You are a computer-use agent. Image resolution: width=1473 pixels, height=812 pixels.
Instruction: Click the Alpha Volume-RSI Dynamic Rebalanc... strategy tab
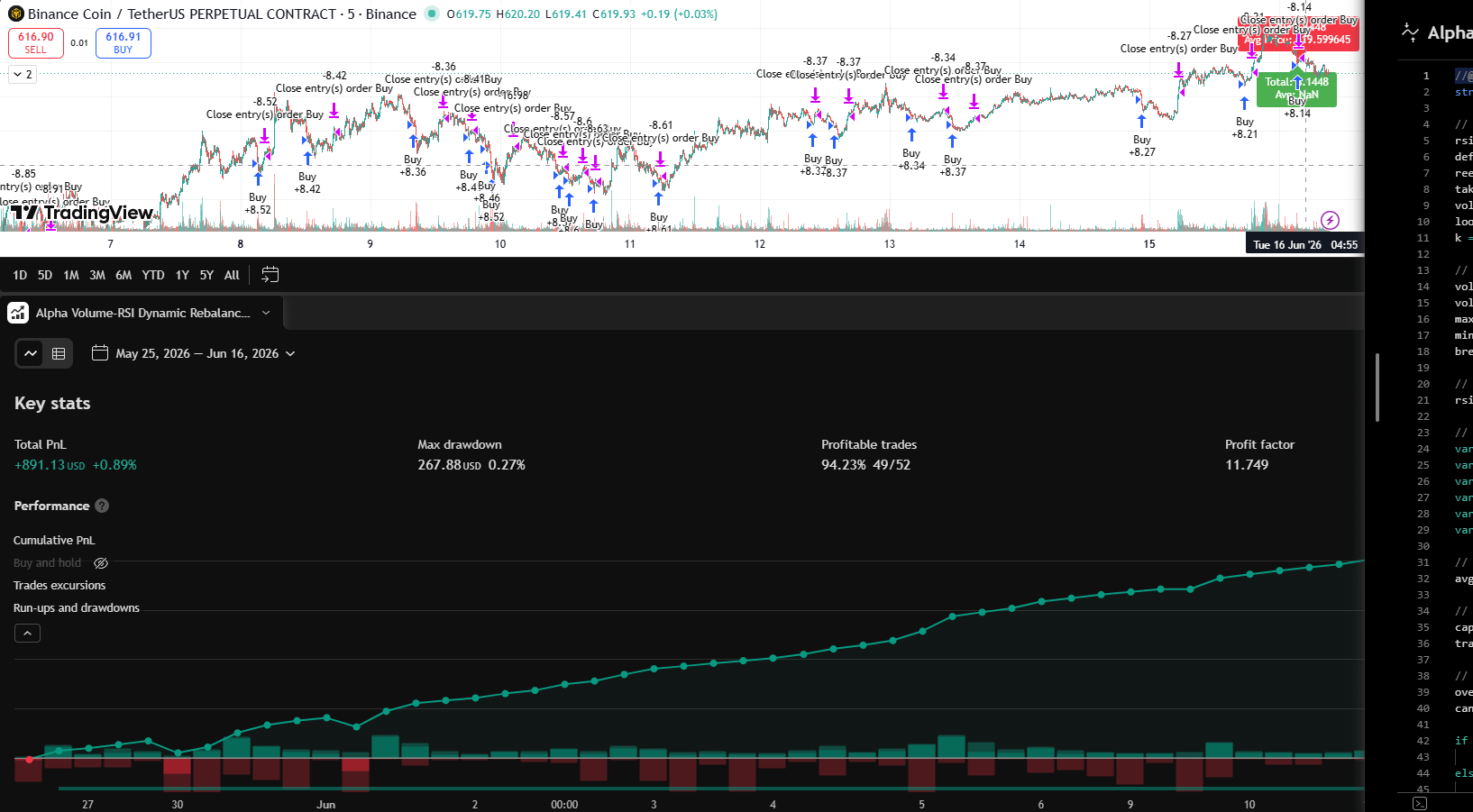pos(143,313)
